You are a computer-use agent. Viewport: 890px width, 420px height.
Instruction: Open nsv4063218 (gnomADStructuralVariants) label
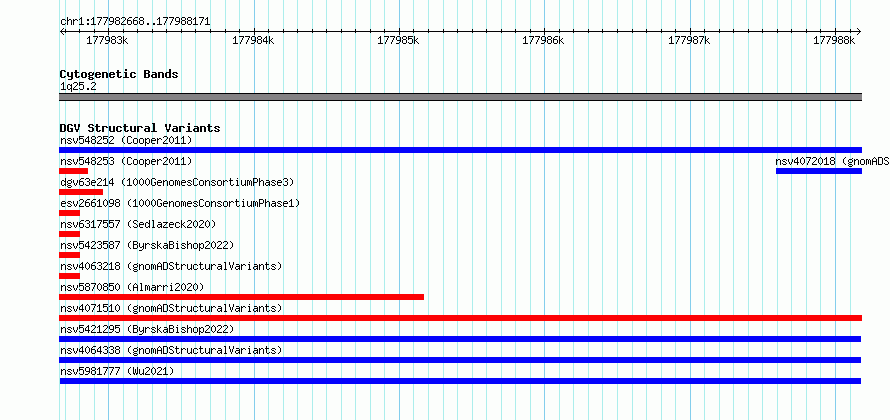click(171, 266)
